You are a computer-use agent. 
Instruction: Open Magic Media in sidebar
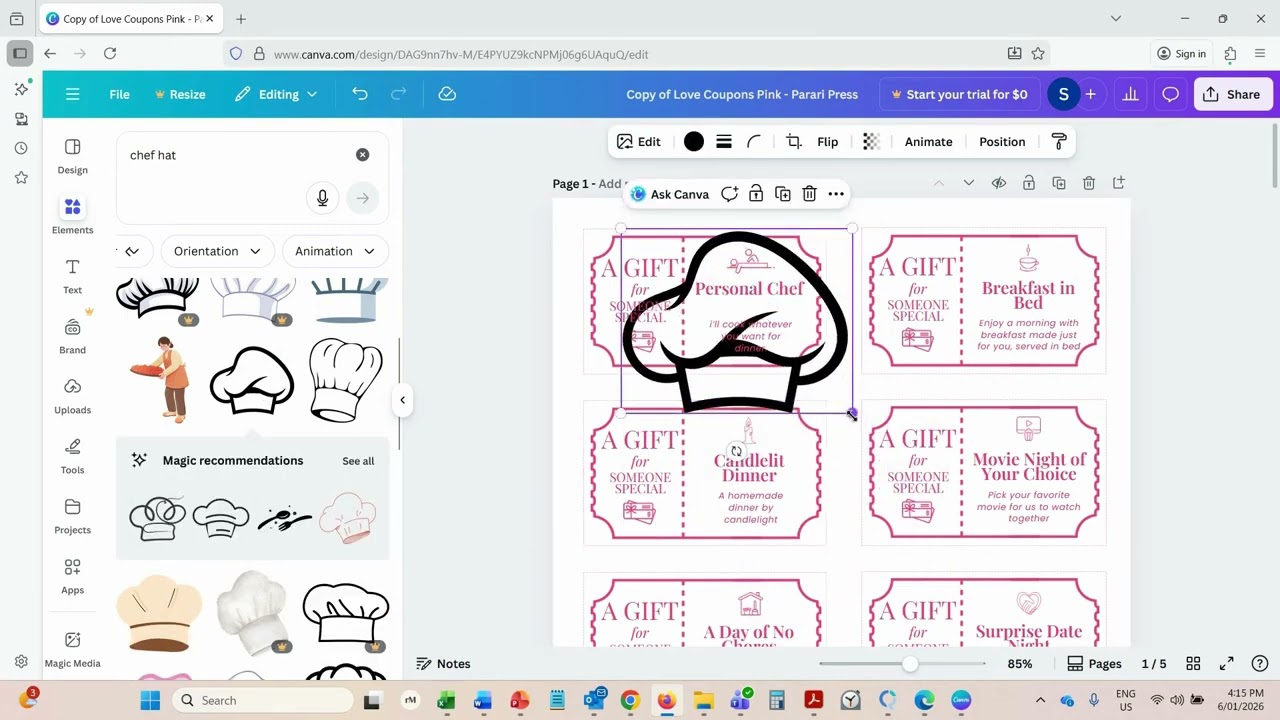pos(72,648)
